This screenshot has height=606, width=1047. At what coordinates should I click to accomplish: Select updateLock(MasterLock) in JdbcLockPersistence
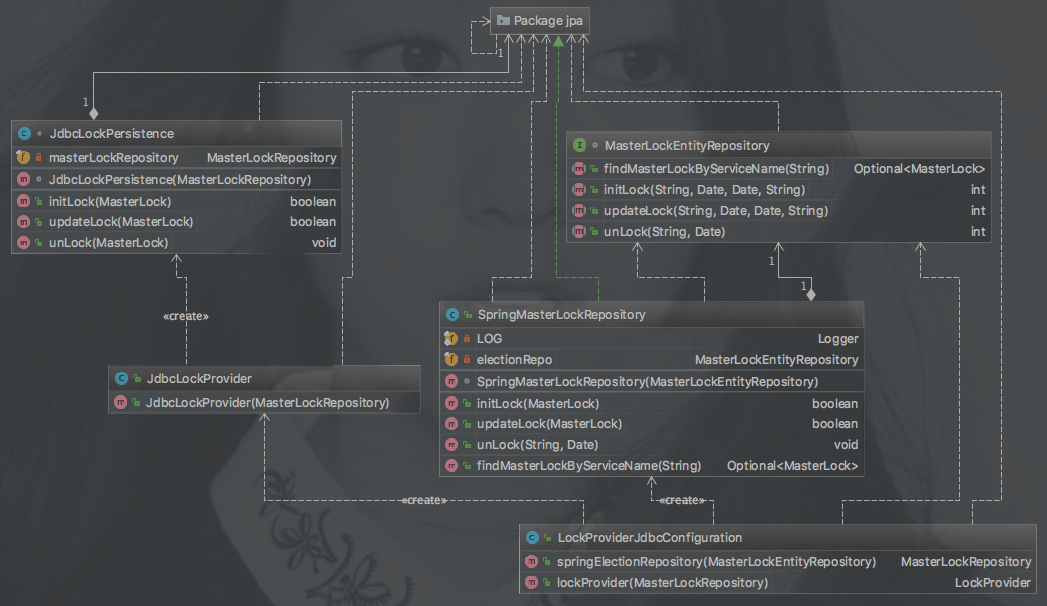[120, 221]
